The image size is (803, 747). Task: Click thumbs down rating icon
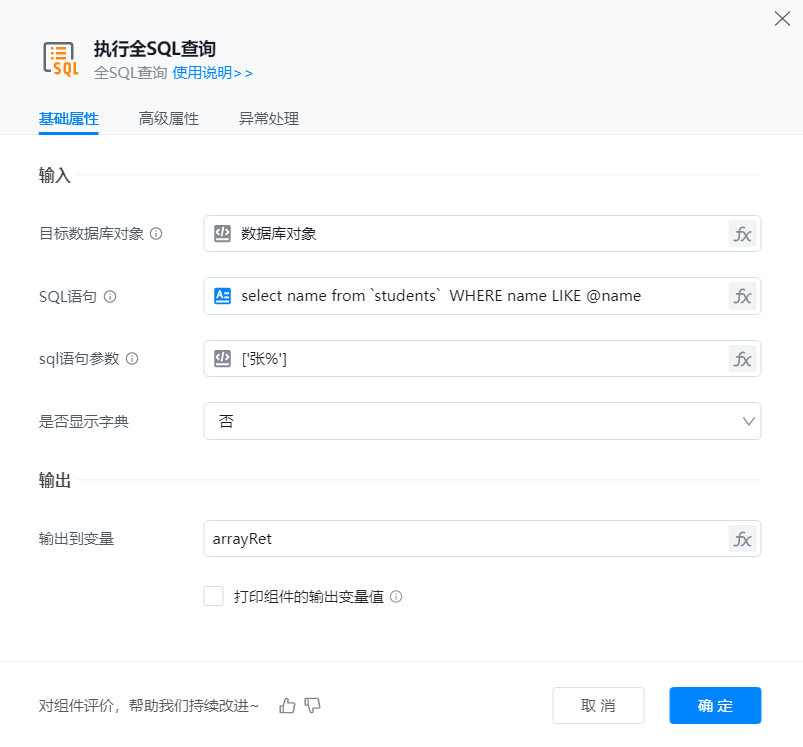click(x=313, y=706)
